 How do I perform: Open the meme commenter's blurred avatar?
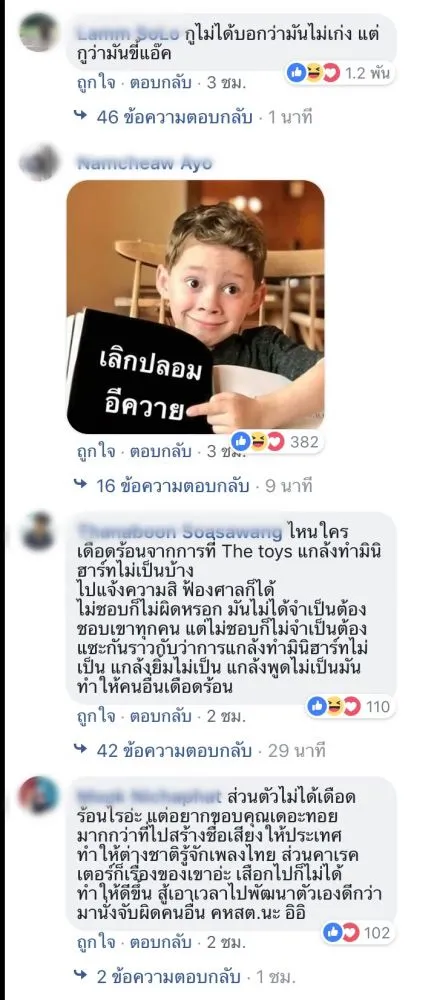(x=39, y=163)
